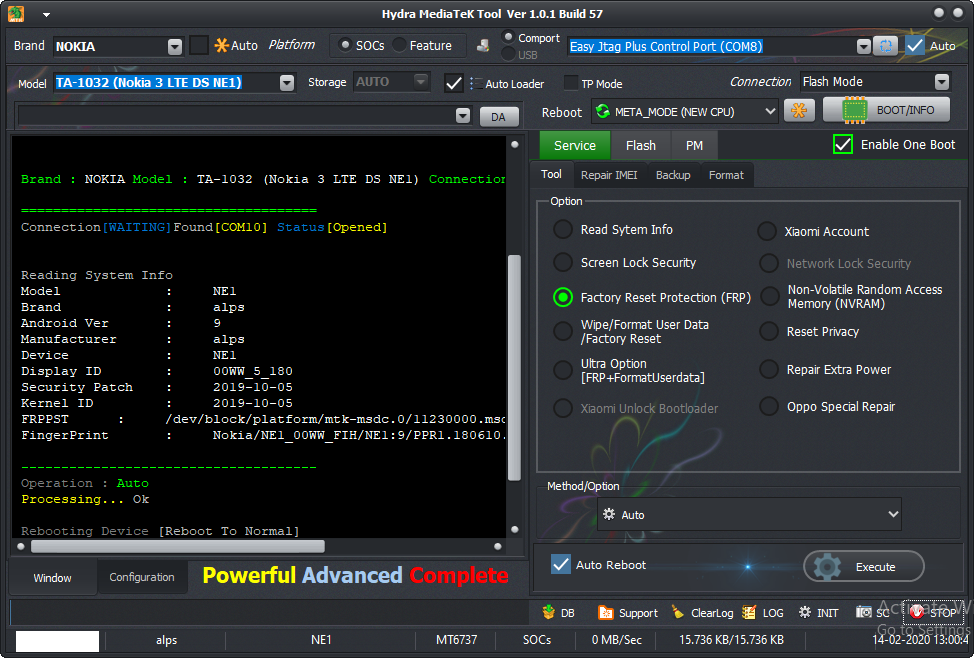
Task: Click the log horizontal scrollbar thumb
Action: tap(178, 546)
